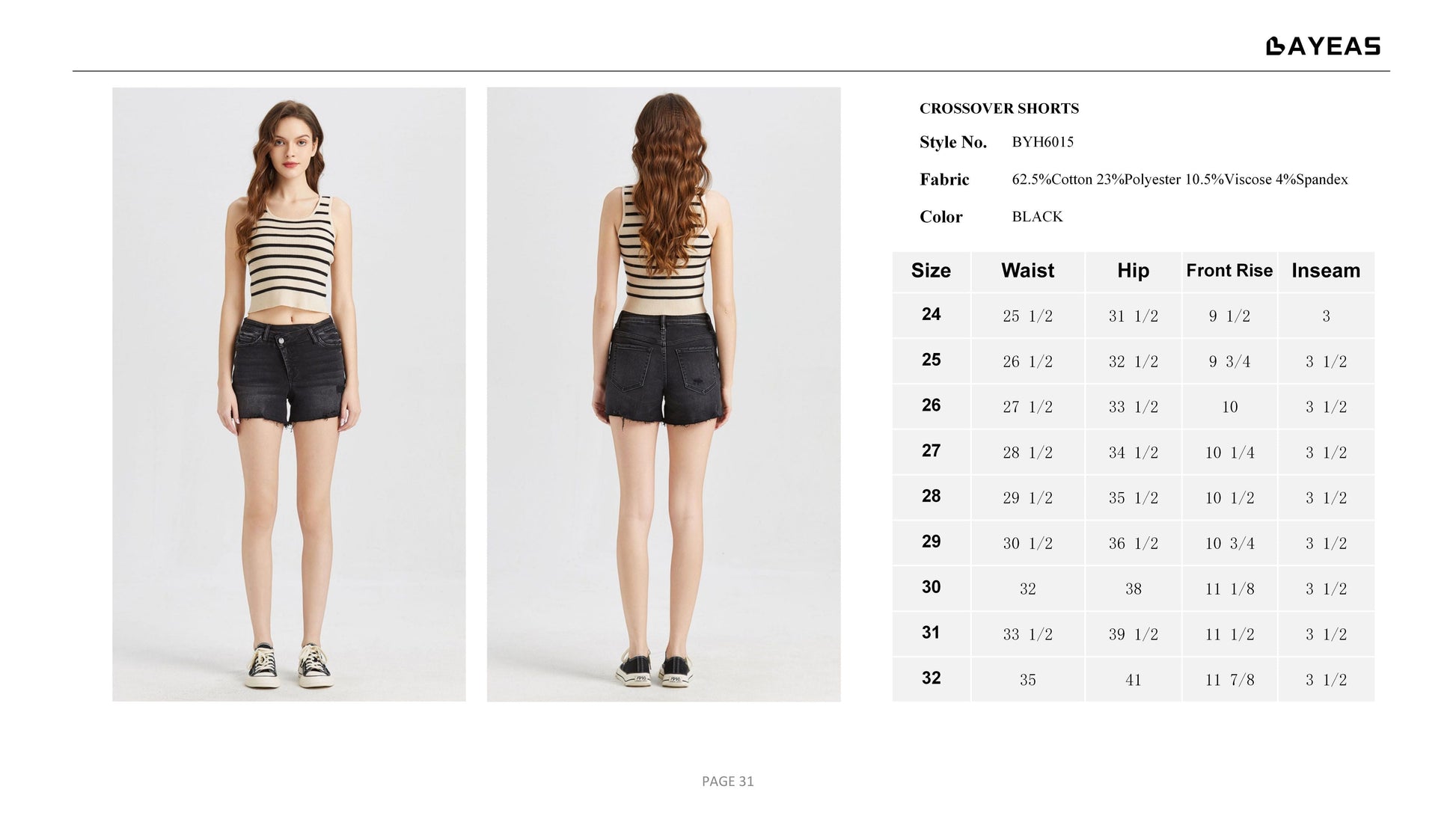This screenshot has height=819, width=1456.
Task: Select the Fabric label
Action: pos(944,180)
